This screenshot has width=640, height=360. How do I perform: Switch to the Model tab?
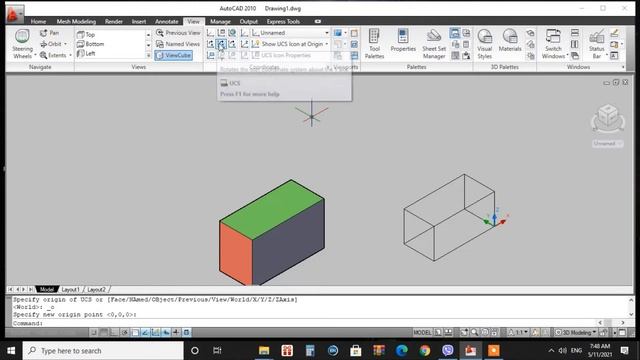point(47,289)
